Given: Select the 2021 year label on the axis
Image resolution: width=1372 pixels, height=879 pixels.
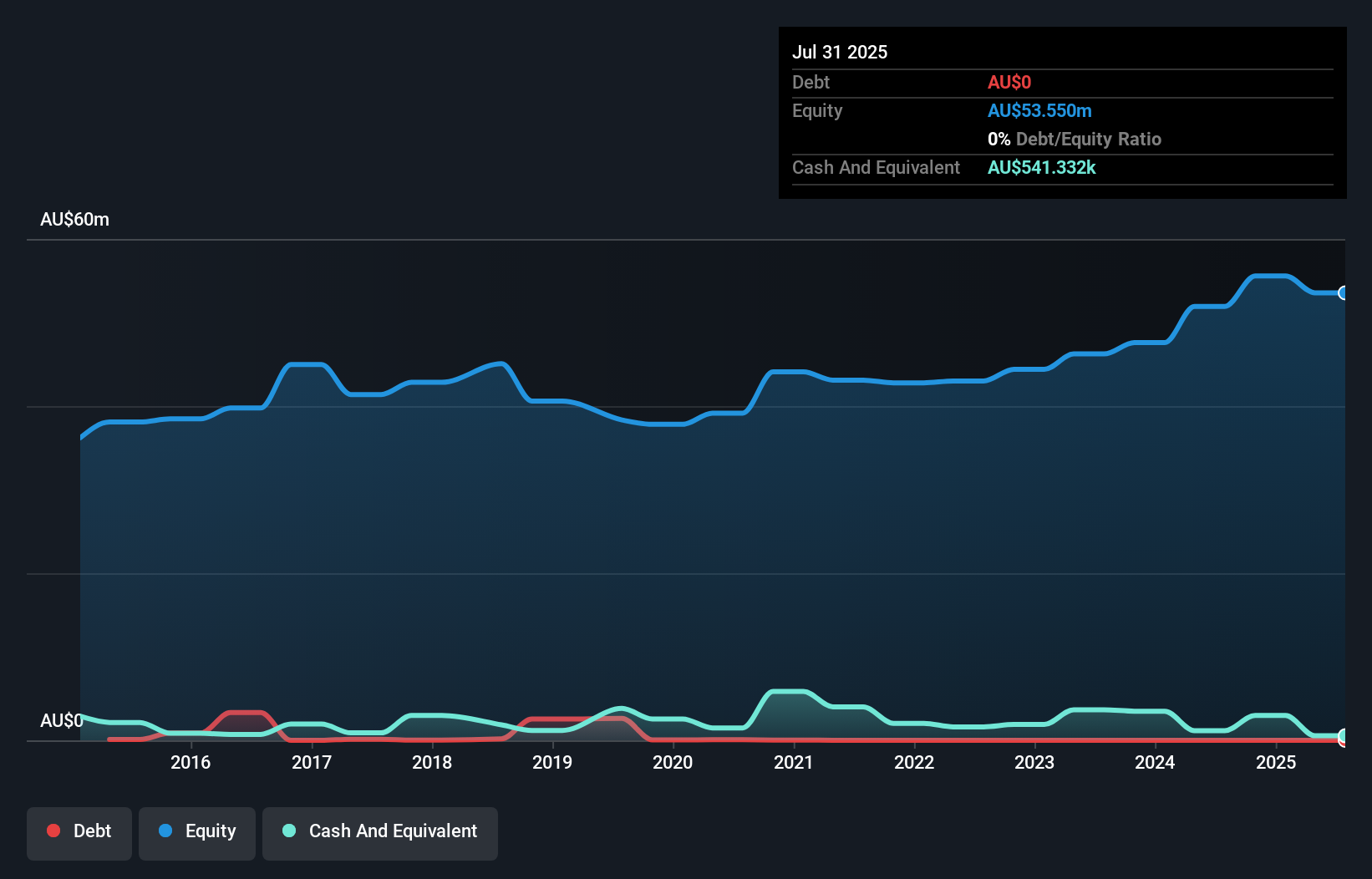Looking at the screenshot, I should click(794, 762).
